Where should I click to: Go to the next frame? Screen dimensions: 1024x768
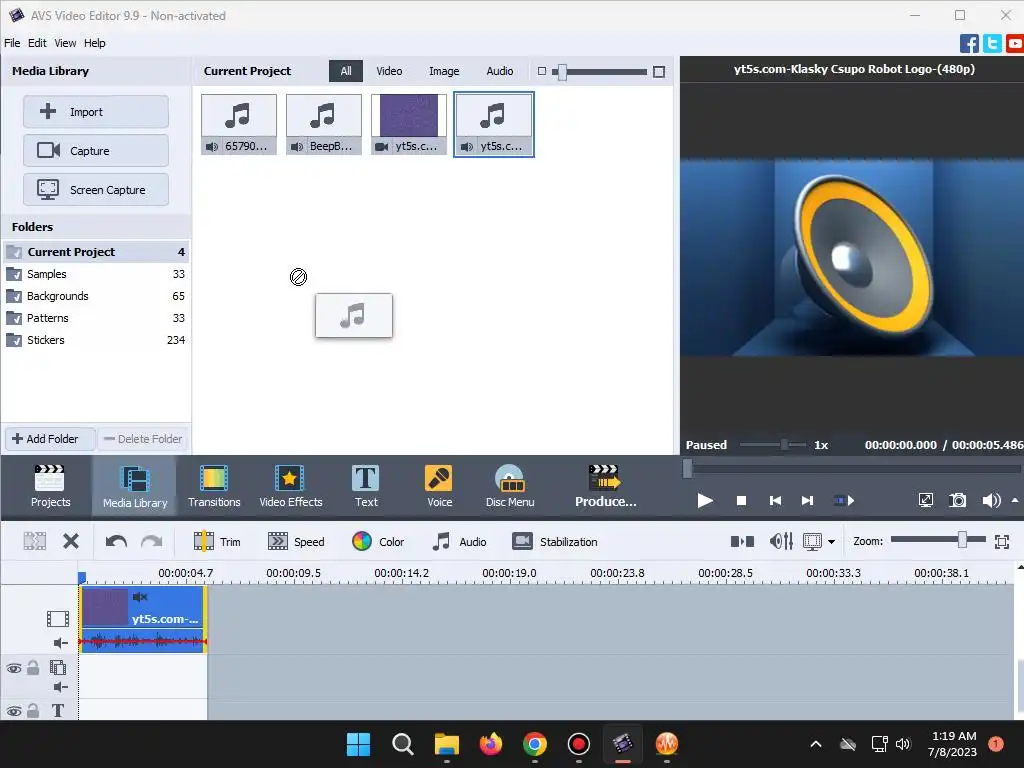pyautogui.click(x=807, y=500)
